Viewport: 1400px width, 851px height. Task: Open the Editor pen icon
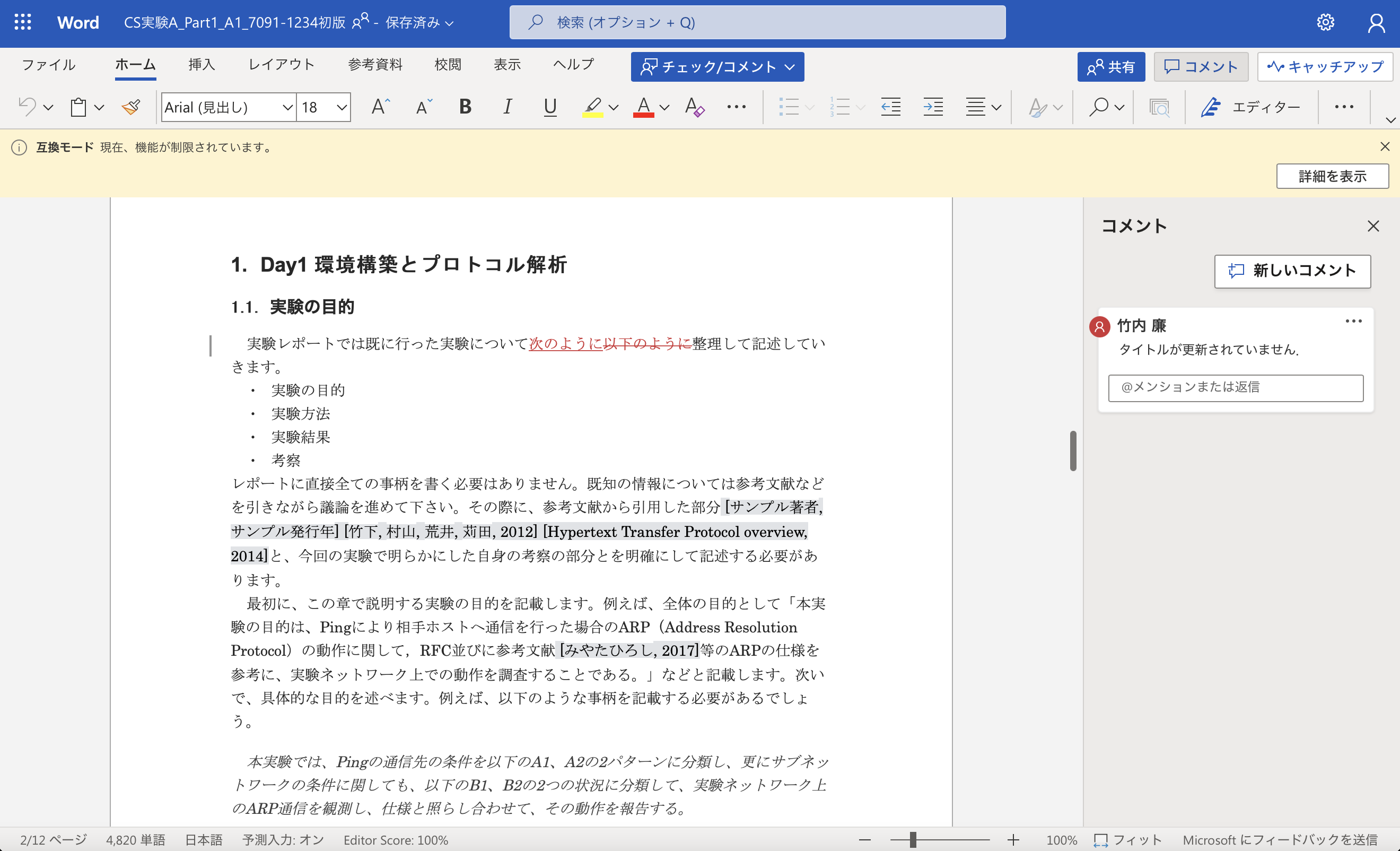coord(1210,107)
